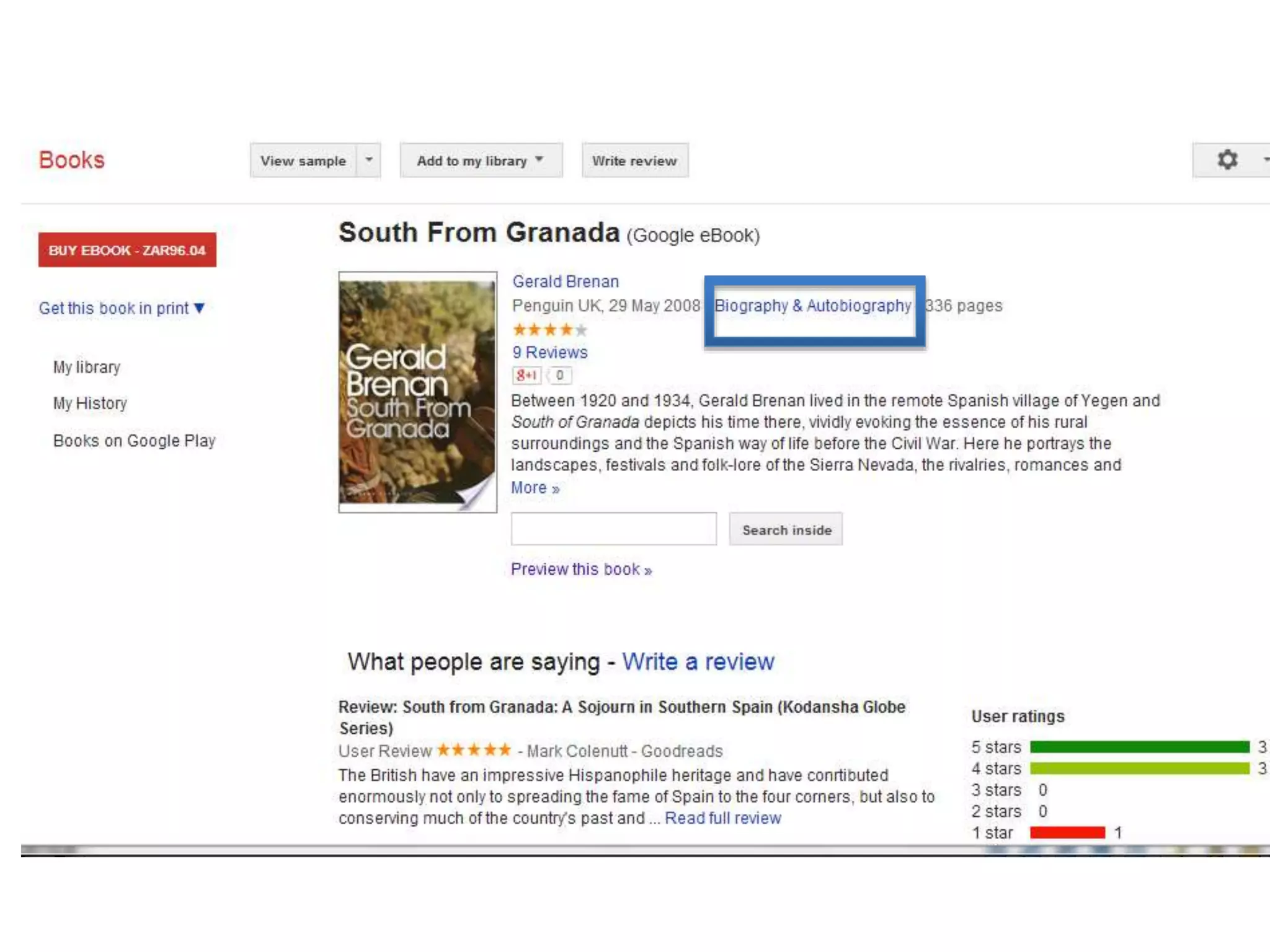Open the View sample dropdown arrow

point(369,160)
